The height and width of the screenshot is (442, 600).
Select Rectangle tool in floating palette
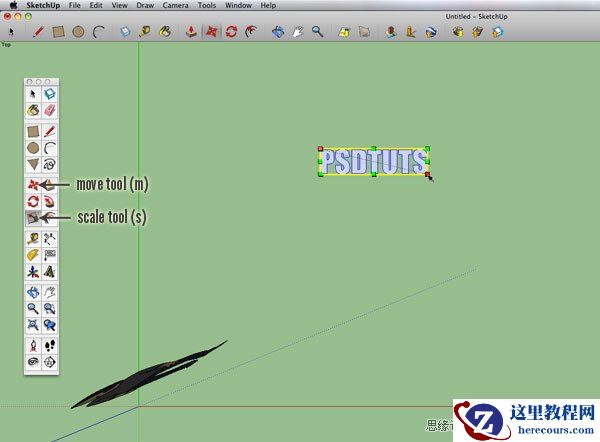tap(33, 131)
